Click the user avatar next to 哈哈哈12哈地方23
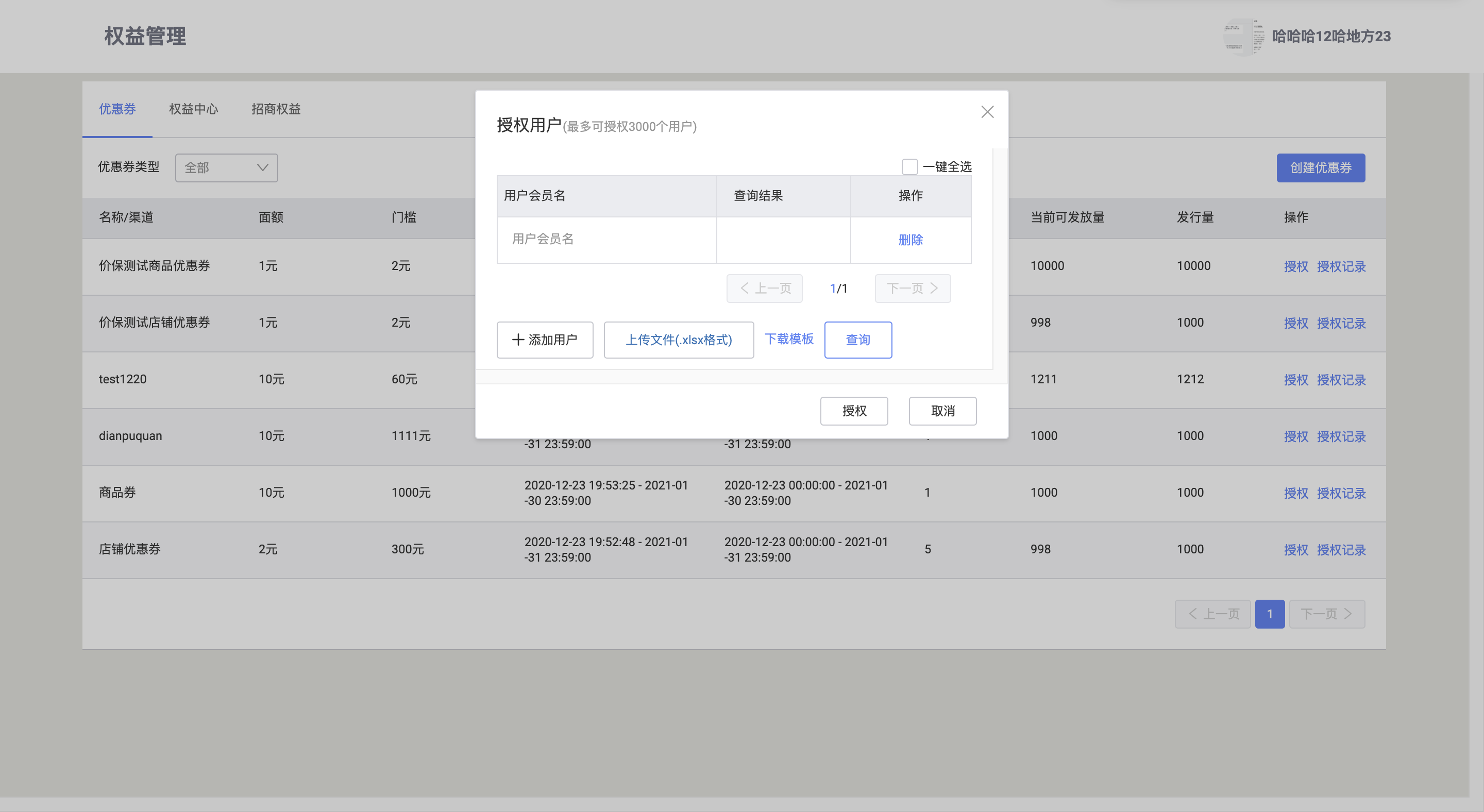 (1244, 36)
